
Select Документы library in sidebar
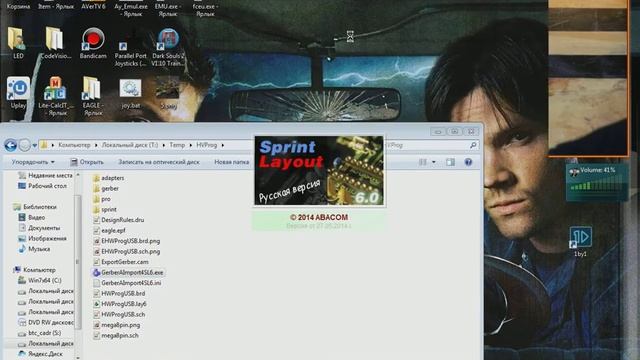[x=40, y=228]
